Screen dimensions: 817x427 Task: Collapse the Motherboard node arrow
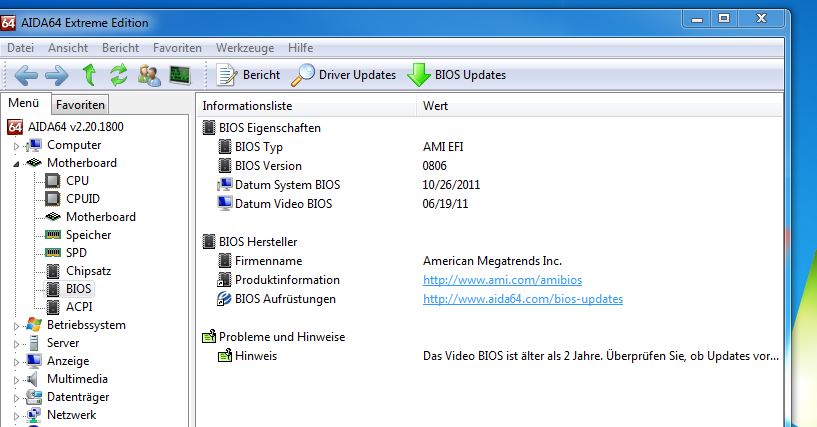tap(16, 164)
